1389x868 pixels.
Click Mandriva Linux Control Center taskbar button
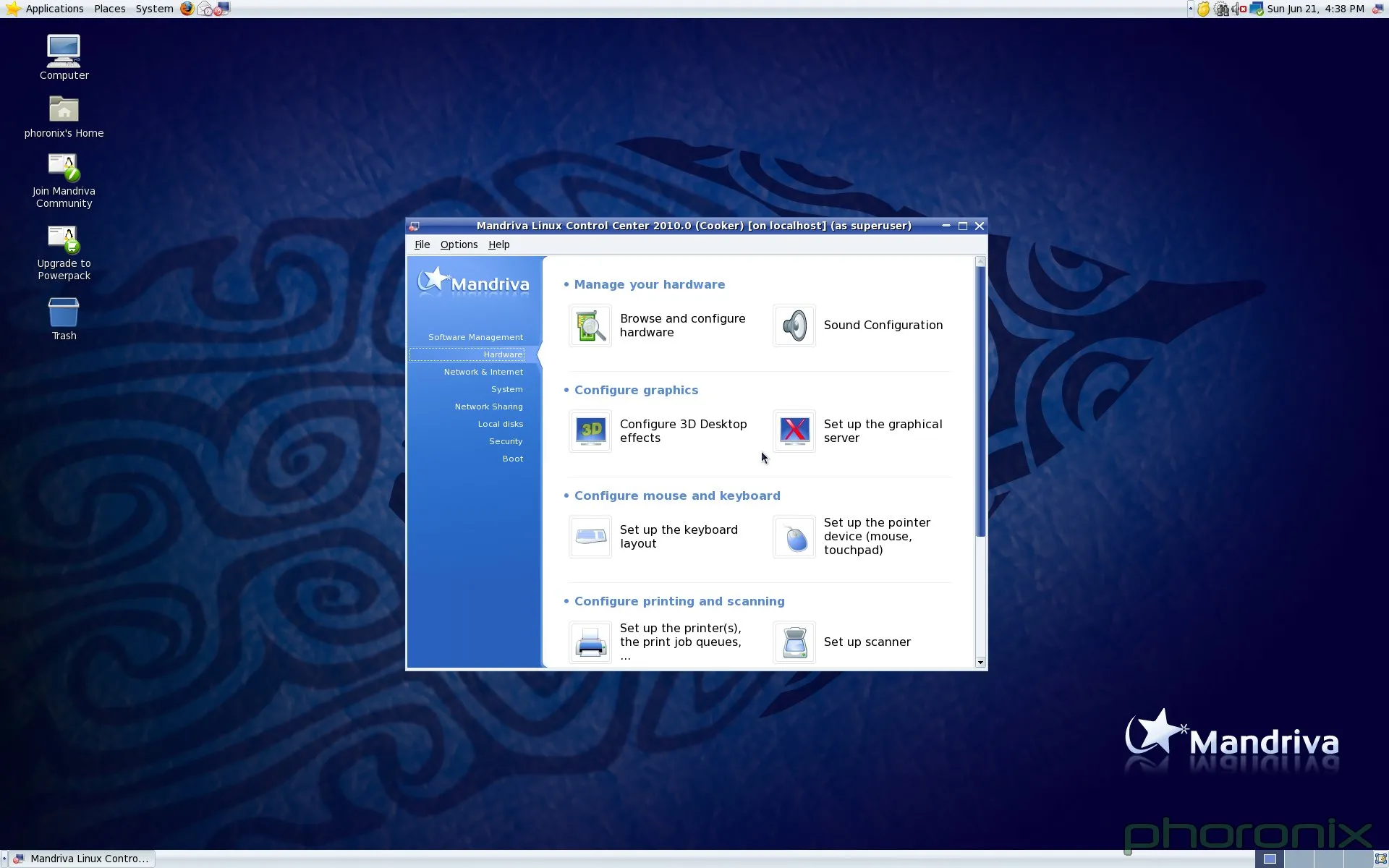83,859
